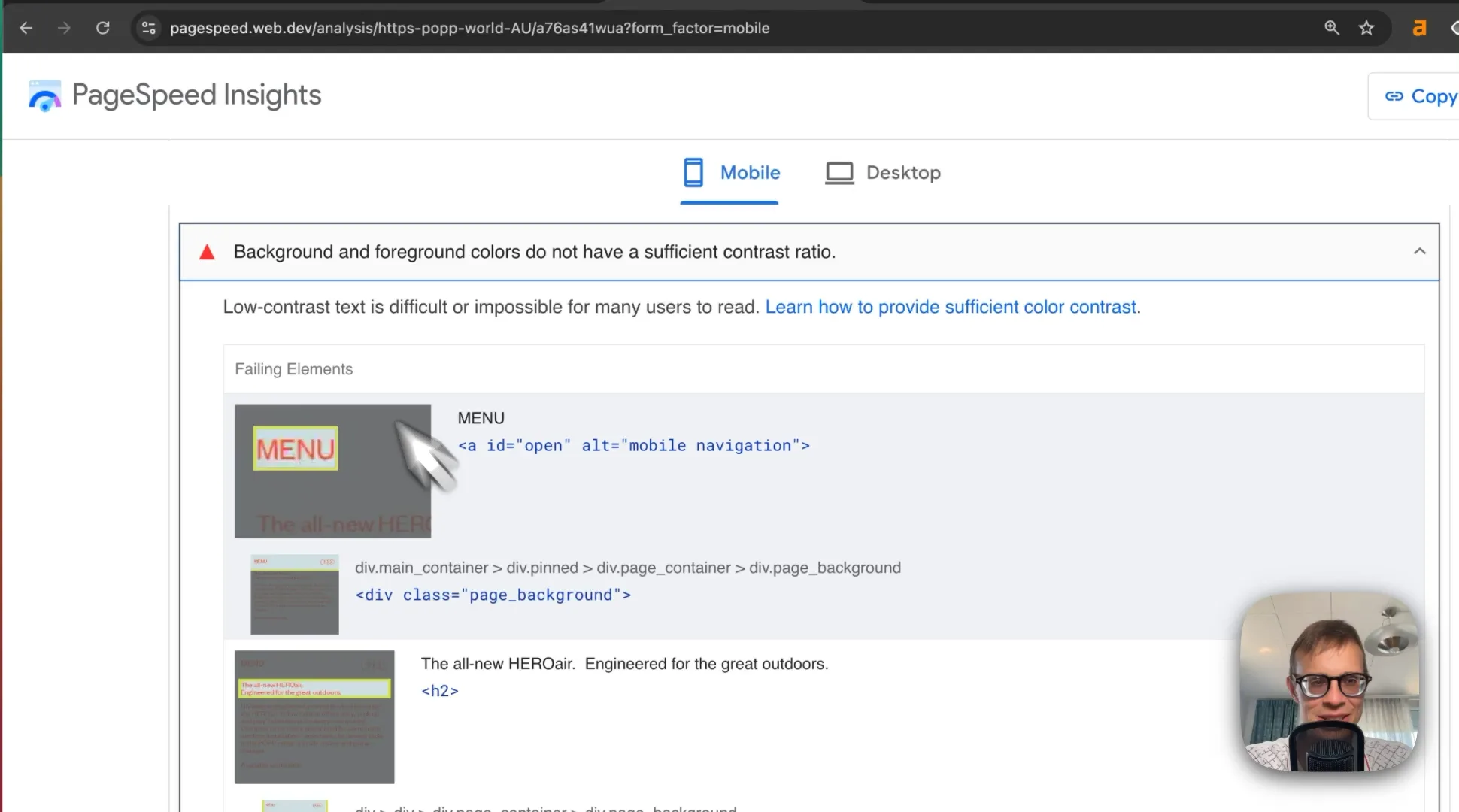Screen dimensions: 1459x812
Task: Click the 'Failing Elements' header text
Action: (293, 369)
